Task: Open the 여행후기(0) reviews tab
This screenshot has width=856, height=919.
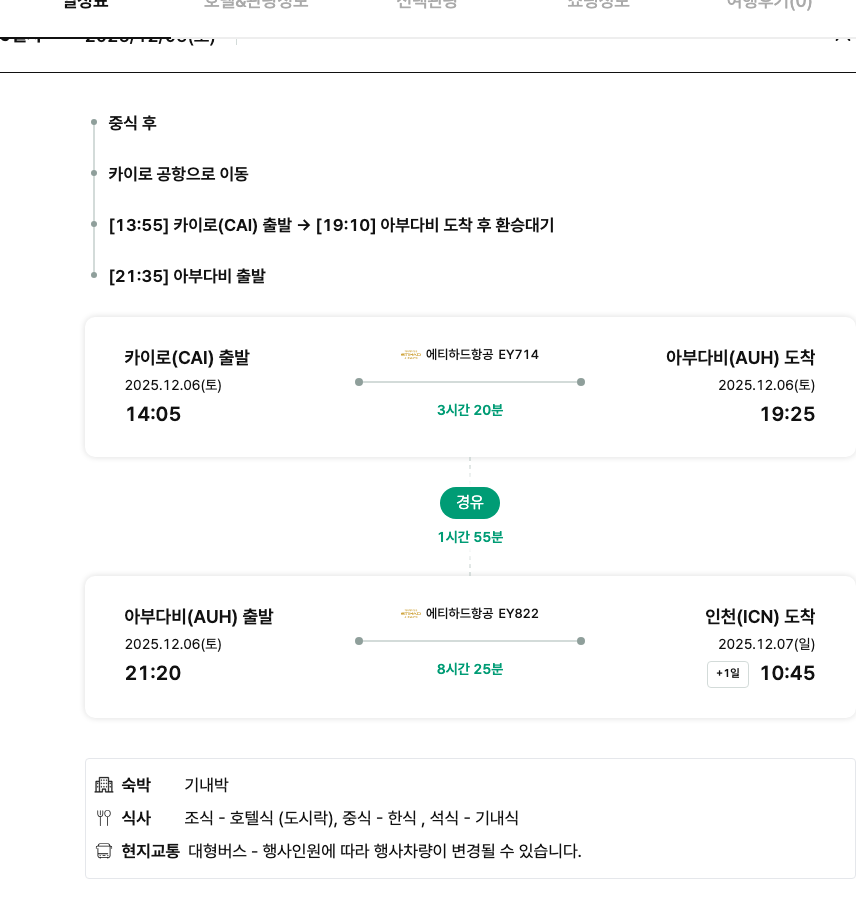Action: pos(769,3)
